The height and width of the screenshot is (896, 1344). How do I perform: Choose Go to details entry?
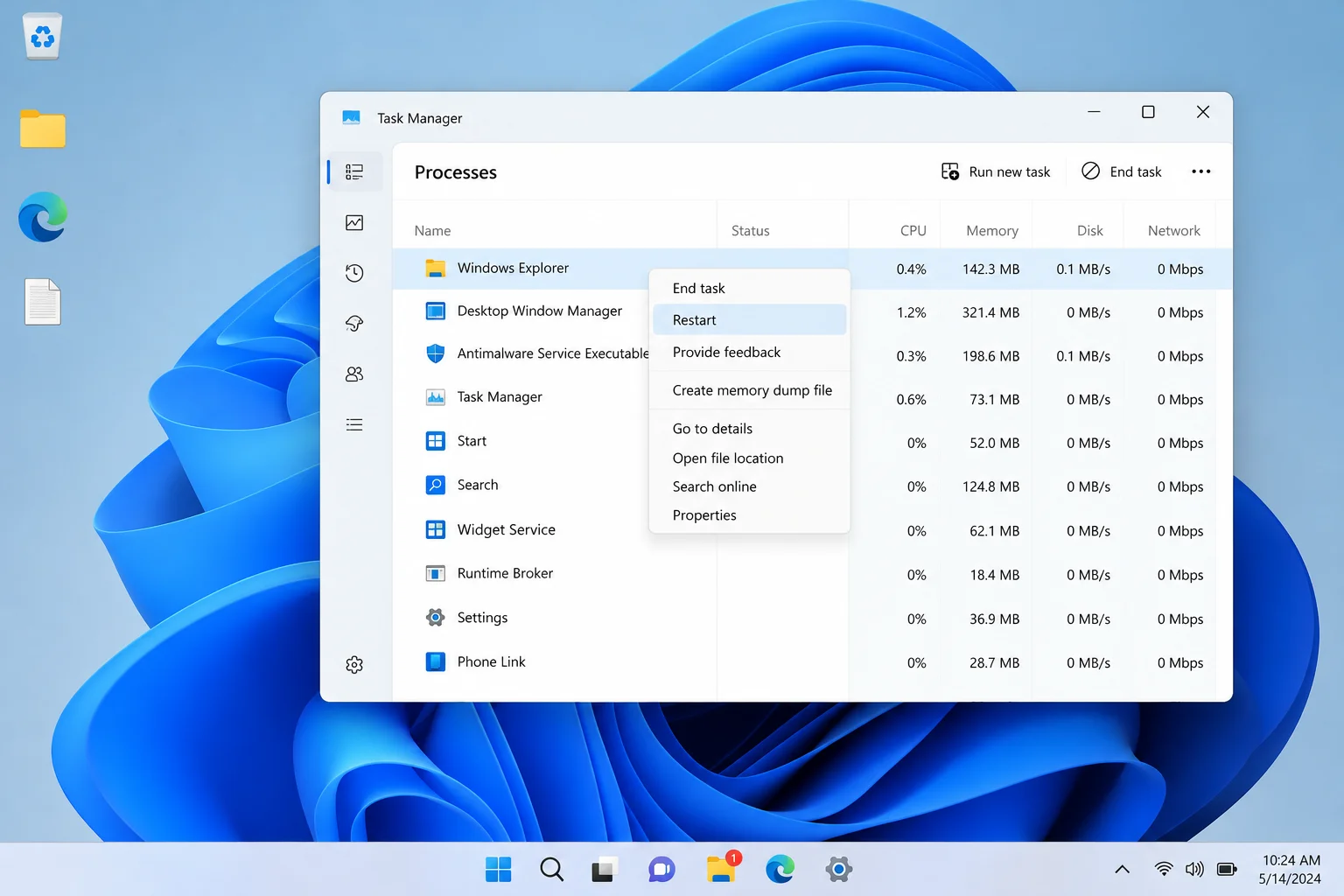click(x=750, y=429)
